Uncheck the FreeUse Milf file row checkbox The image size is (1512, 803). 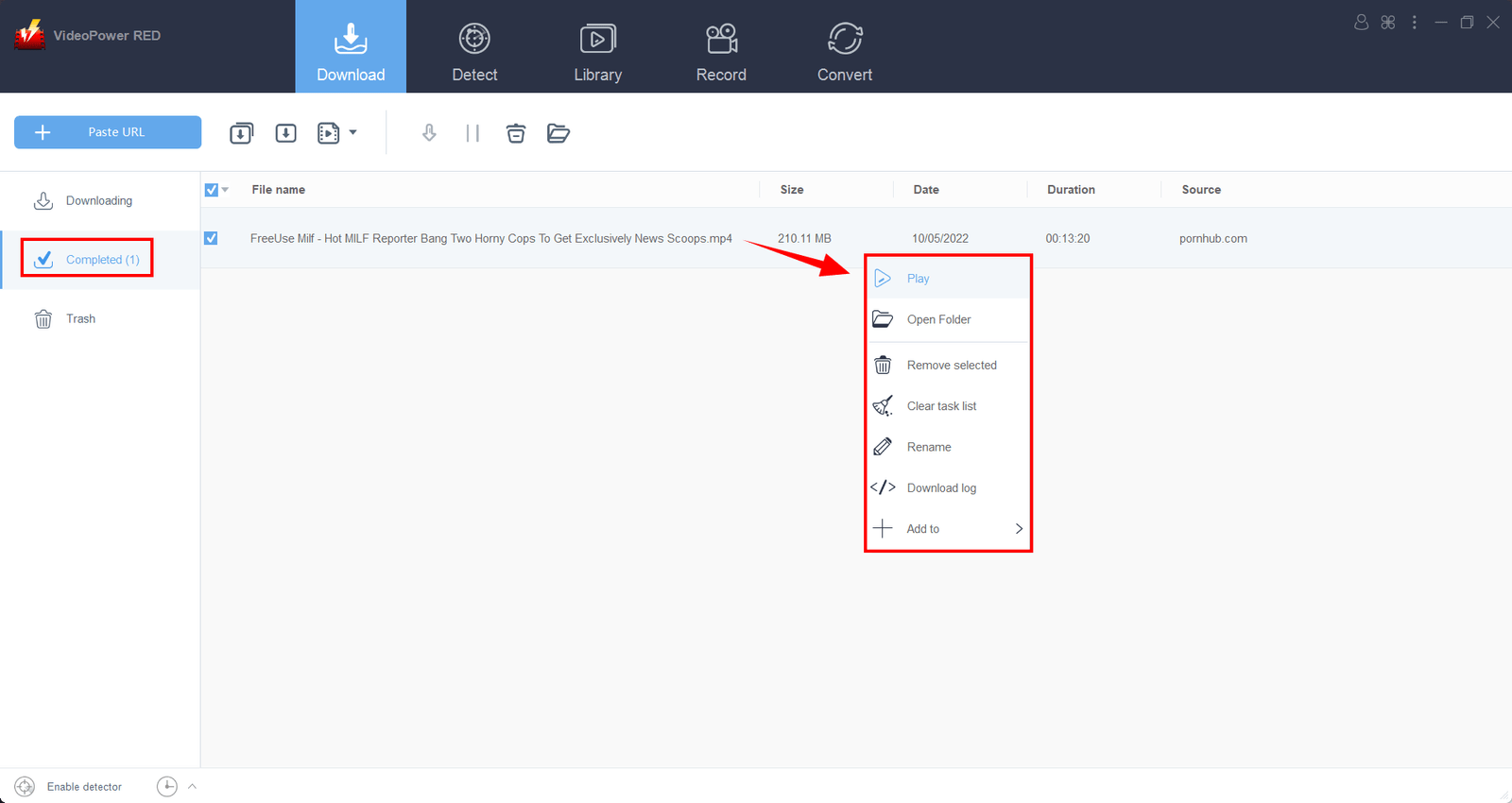coord(211,238)
